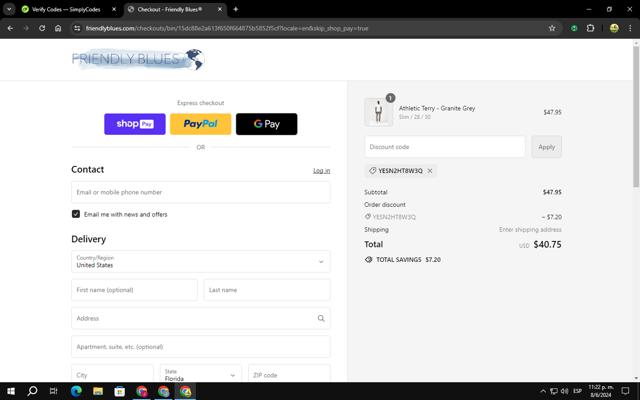The image size is (640, 400).
Task: Open the green extension icon
Action: click(x=574, y=28)
